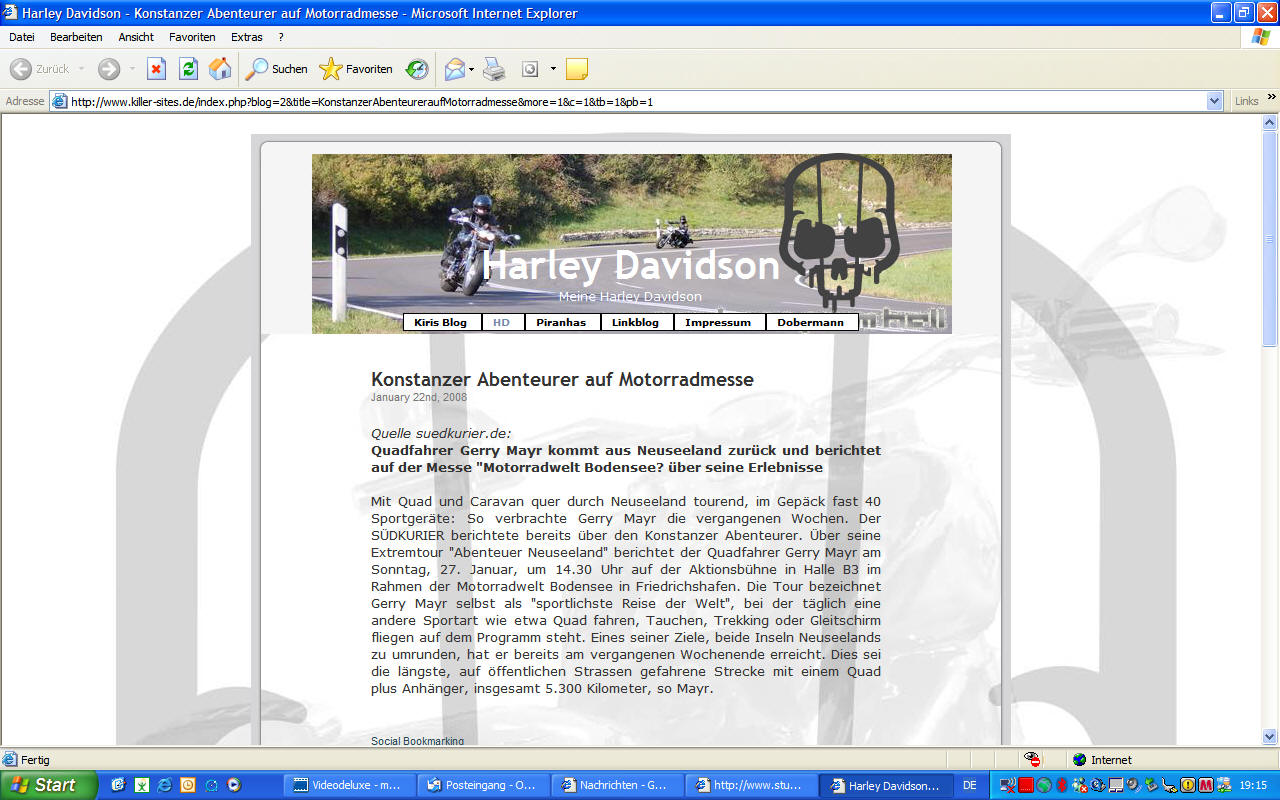Open the Suchen search panel

tap(277, 69)
